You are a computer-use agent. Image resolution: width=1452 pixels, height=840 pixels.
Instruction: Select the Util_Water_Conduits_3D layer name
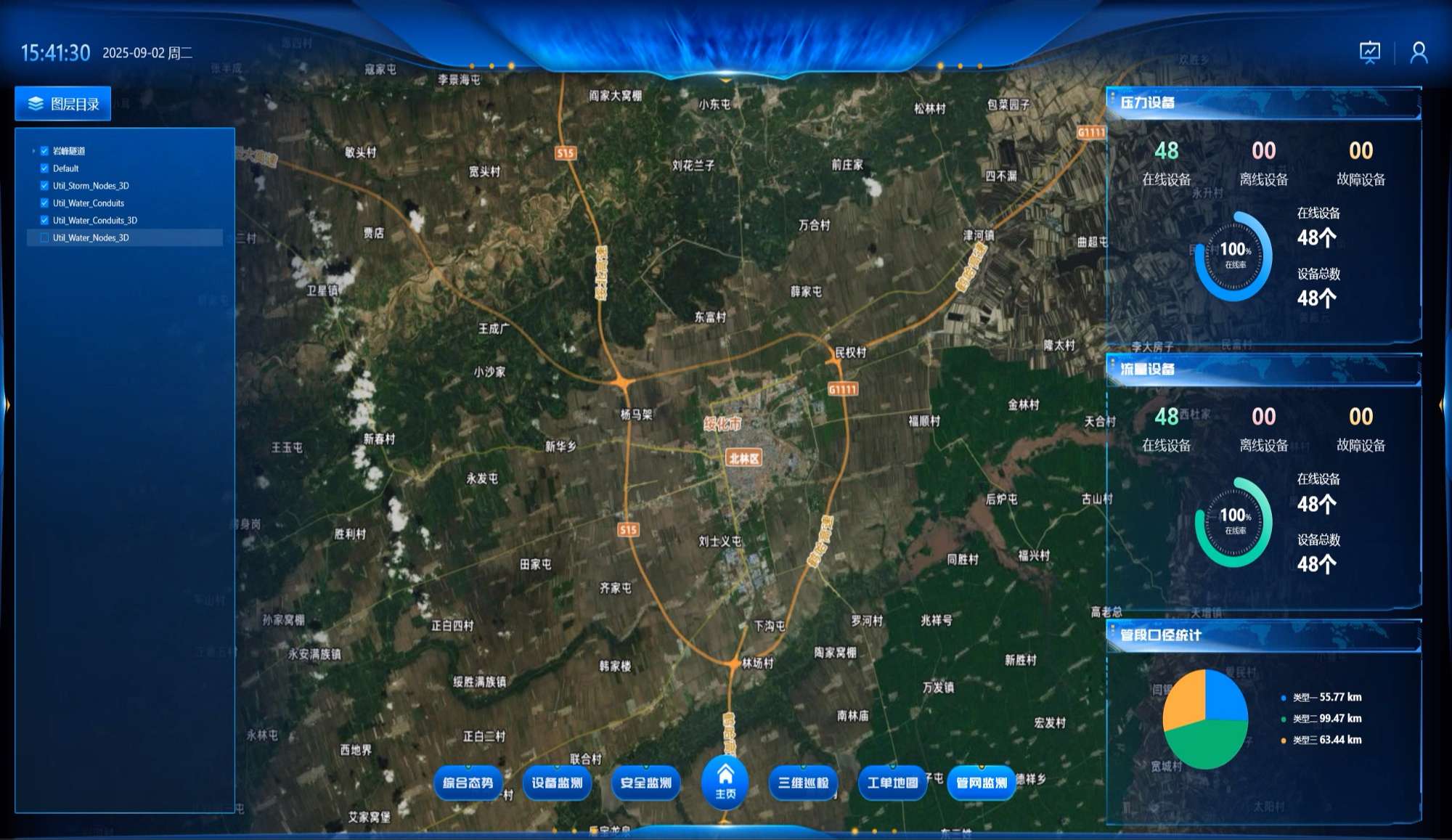tap(95, 221)
